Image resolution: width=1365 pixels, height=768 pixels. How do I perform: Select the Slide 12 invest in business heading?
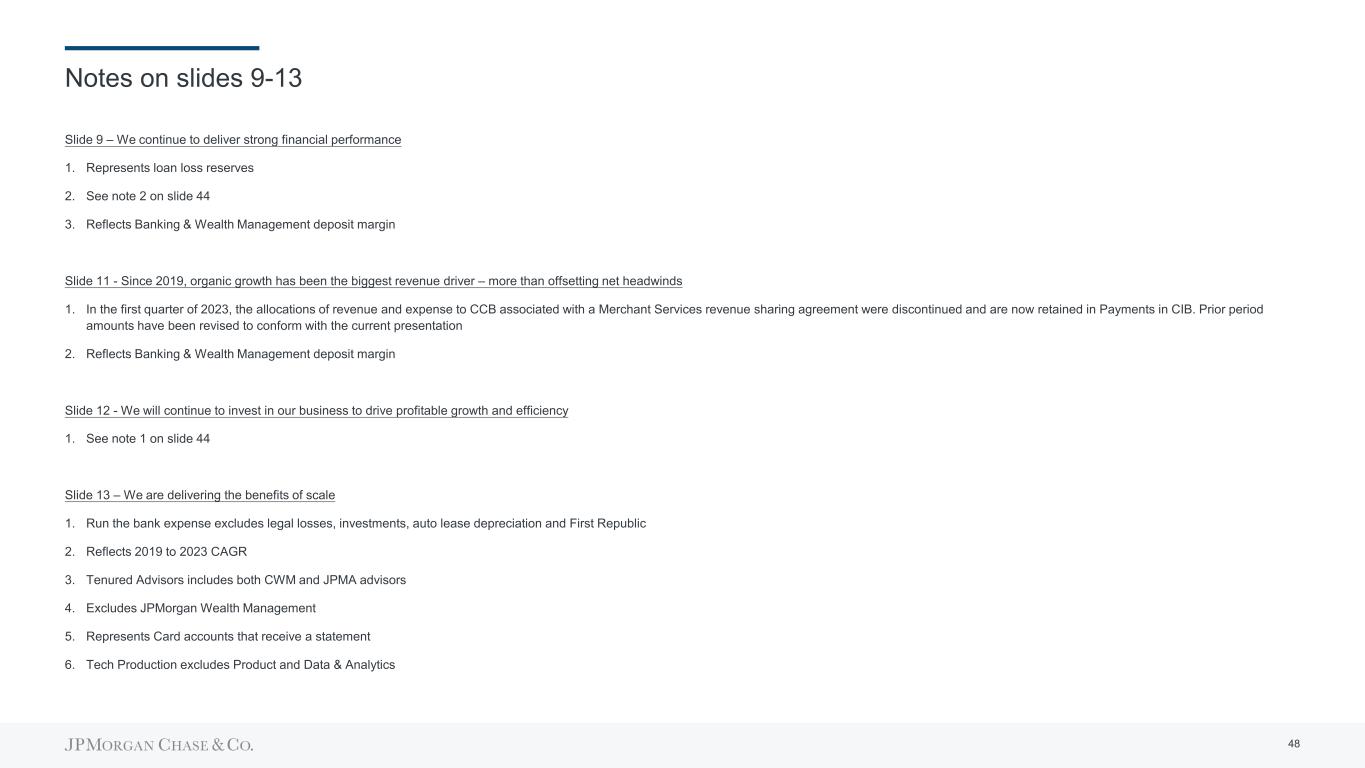pyautogui.click(x=316, y=411)
